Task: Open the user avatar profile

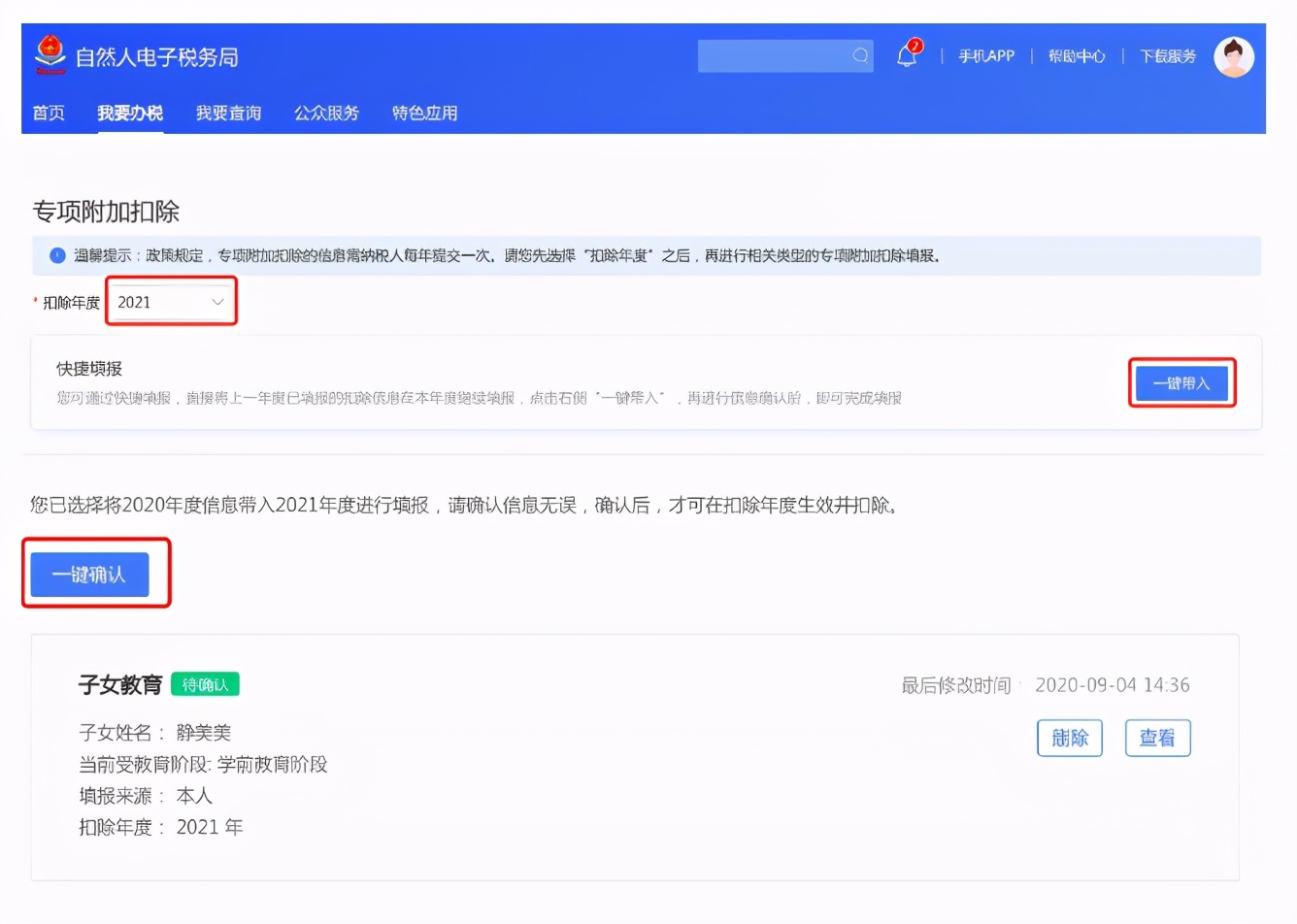Action: 1234,57
